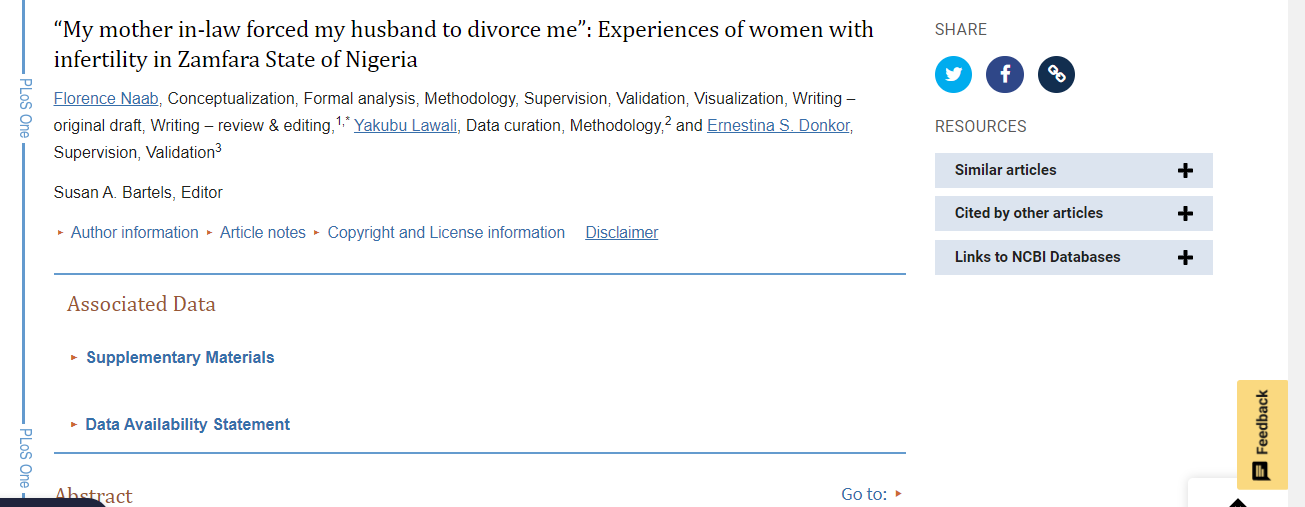Screen dimensions: 1305x507
Task: Open the Disclaimer link
Action: [x=622, y=233]
